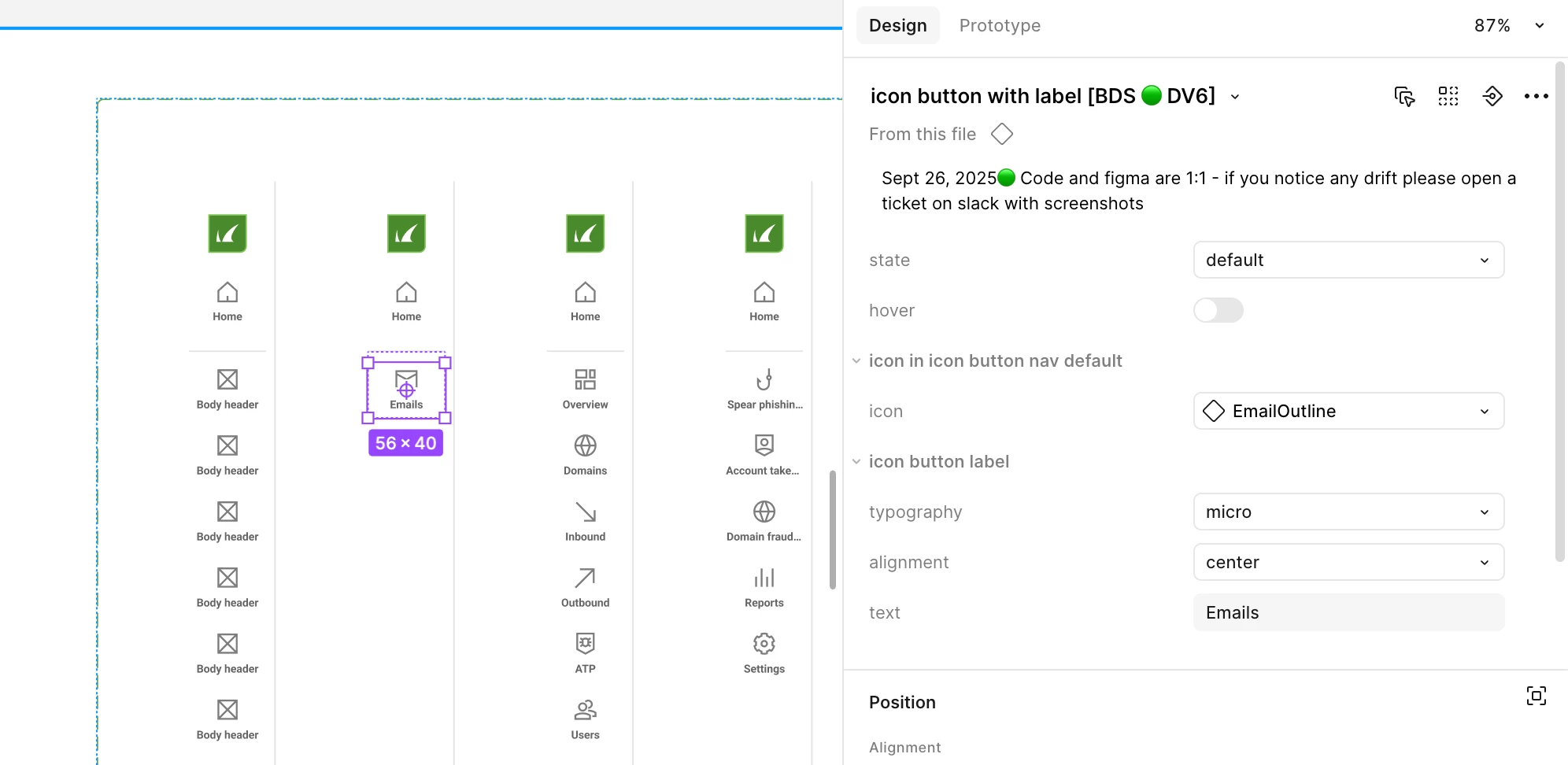Click the last Body header placeholder icon
The image size is (1568, 765).
[227, 710]
